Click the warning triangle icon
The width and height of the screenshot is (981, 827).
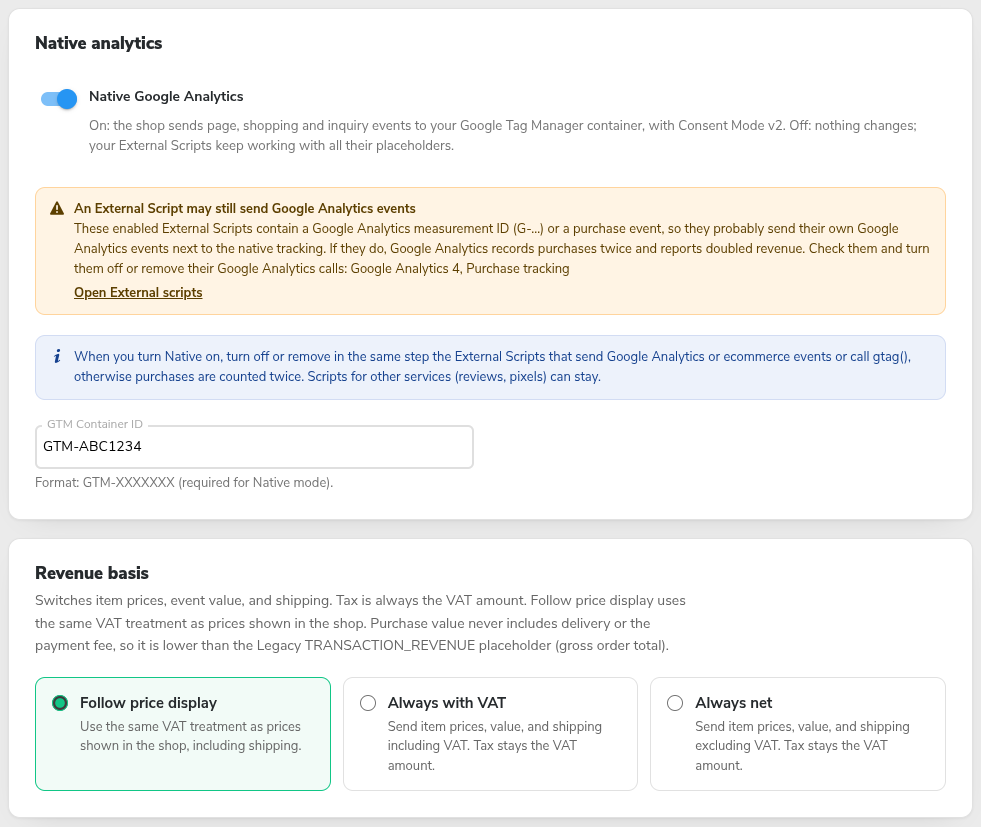[57, 208]
